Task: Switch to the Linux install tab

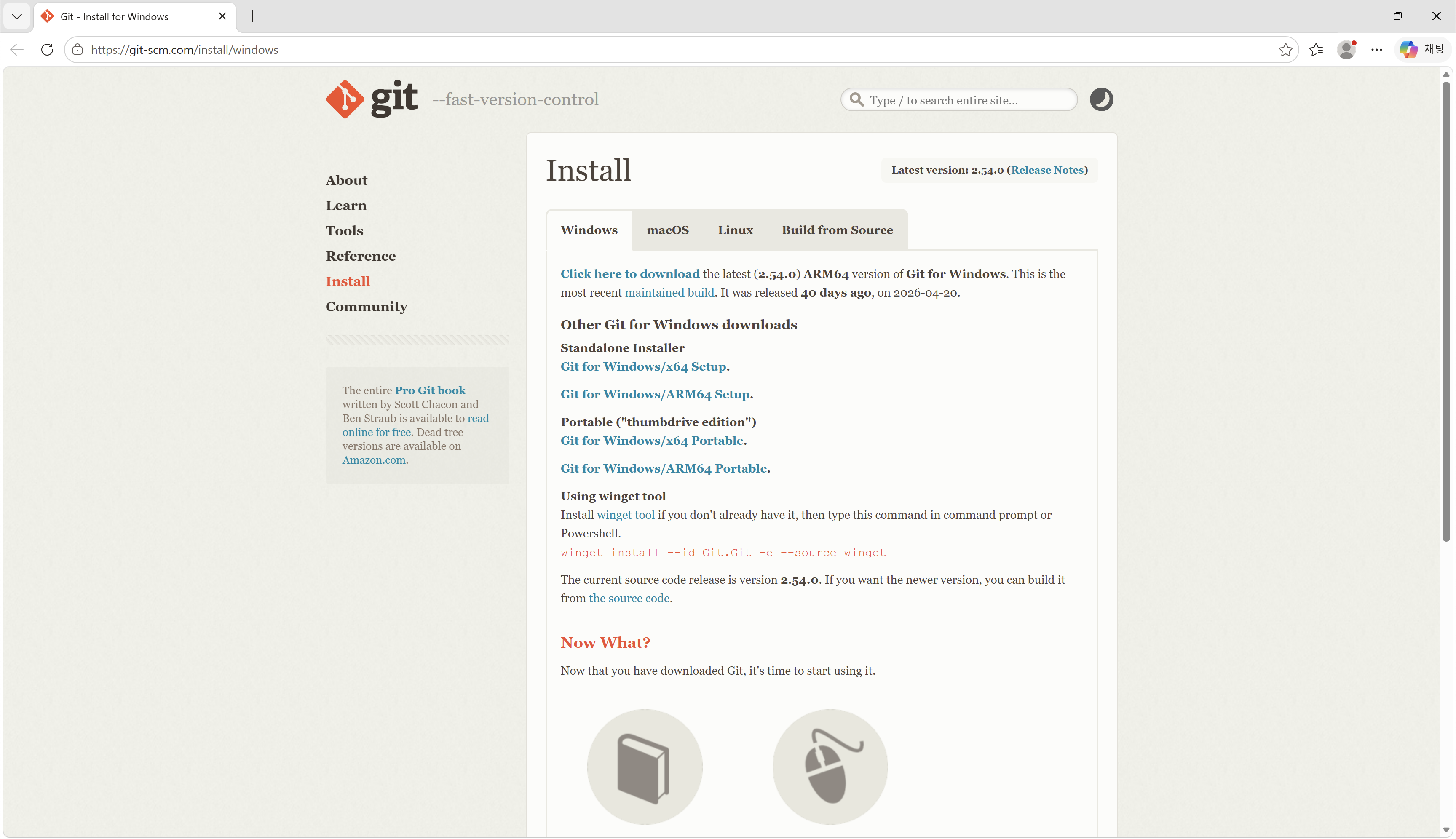Action: 735,230
